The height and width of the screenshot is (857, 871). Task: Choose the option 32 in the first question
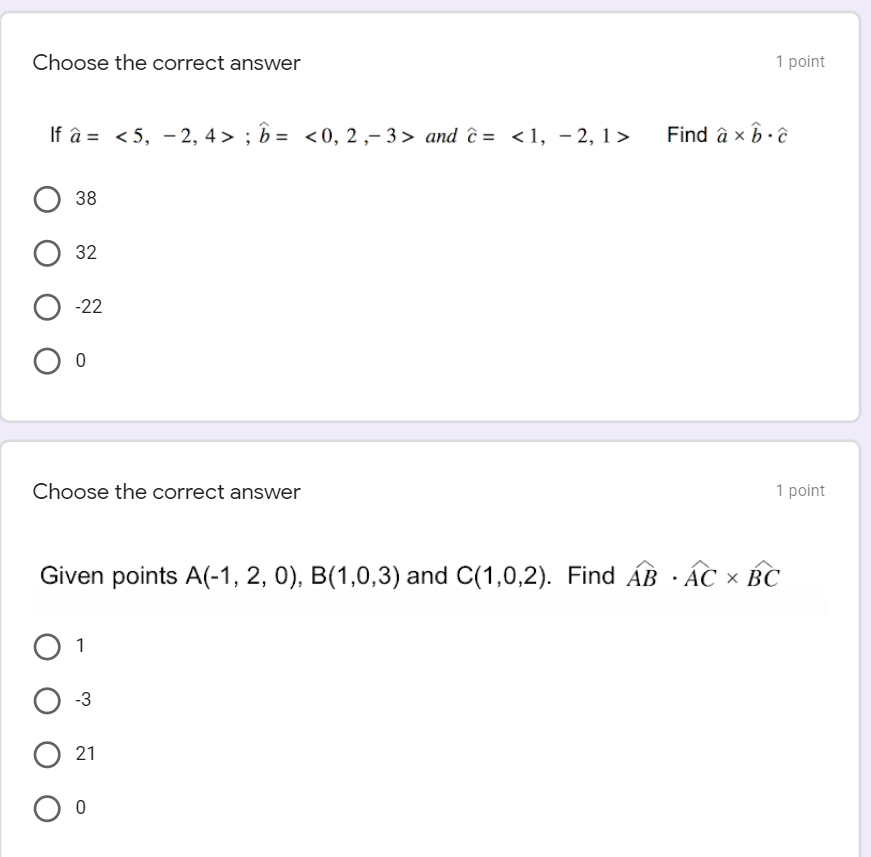[46, 253]
